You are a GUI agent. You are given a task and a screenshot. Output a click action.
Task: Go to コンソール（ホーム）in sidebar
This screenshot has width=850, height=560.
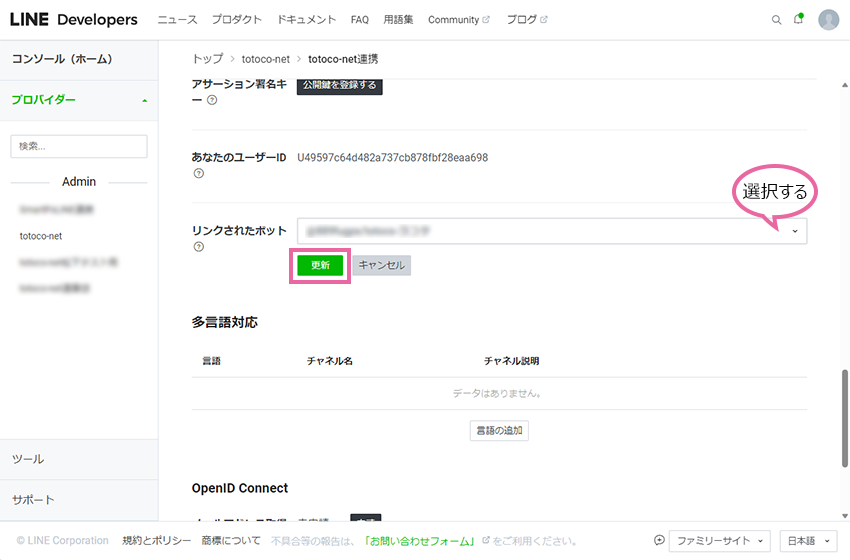click(79, 60)
